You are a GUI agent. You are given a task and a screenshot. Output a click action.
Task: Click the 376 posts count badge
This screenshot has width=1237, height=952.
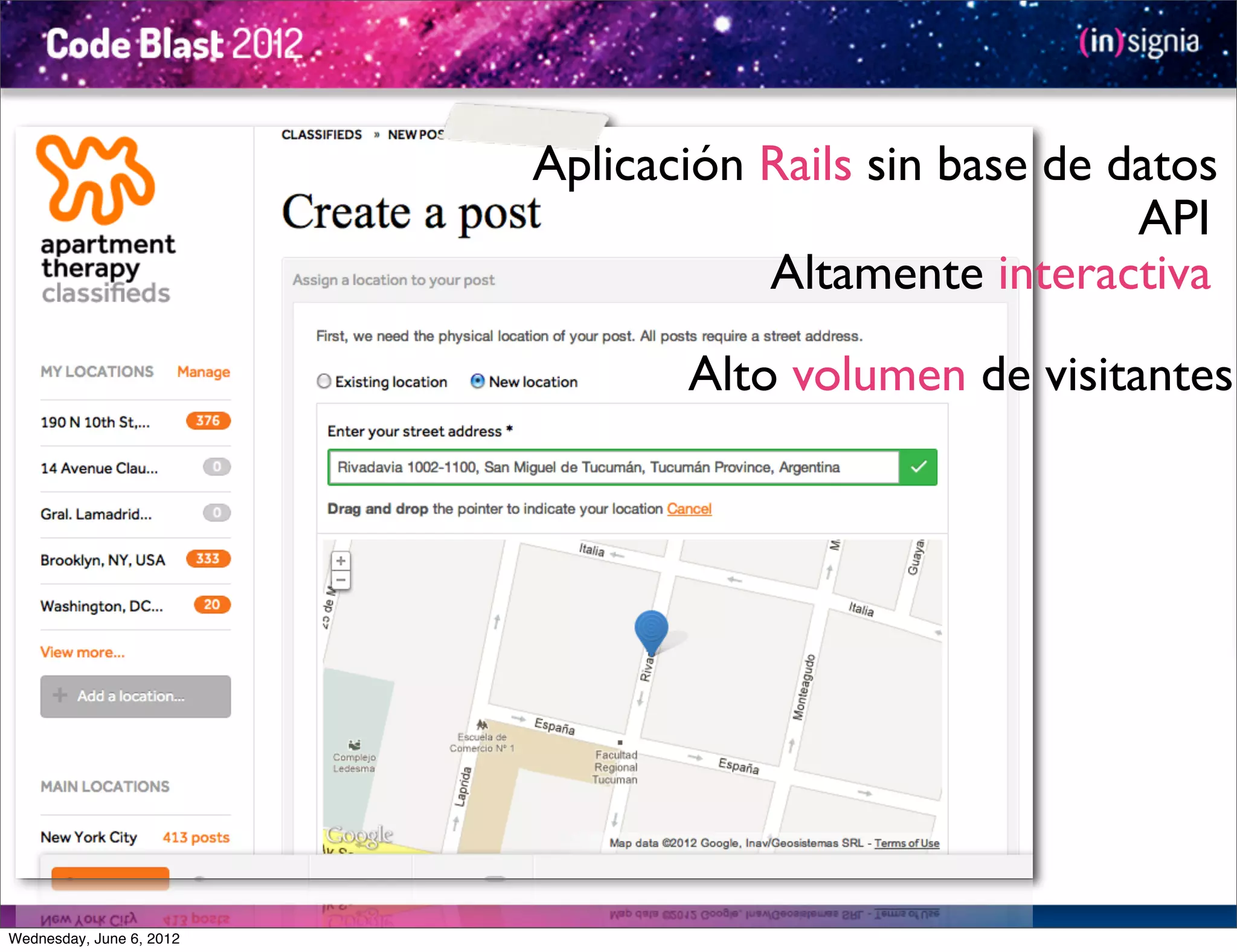click(208, 420)
